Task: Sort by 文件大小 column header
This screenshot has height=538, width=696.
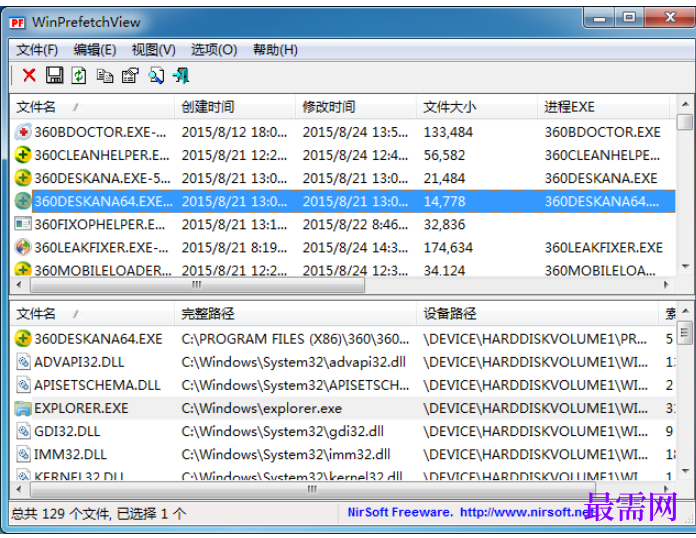Action: point(477,107)
